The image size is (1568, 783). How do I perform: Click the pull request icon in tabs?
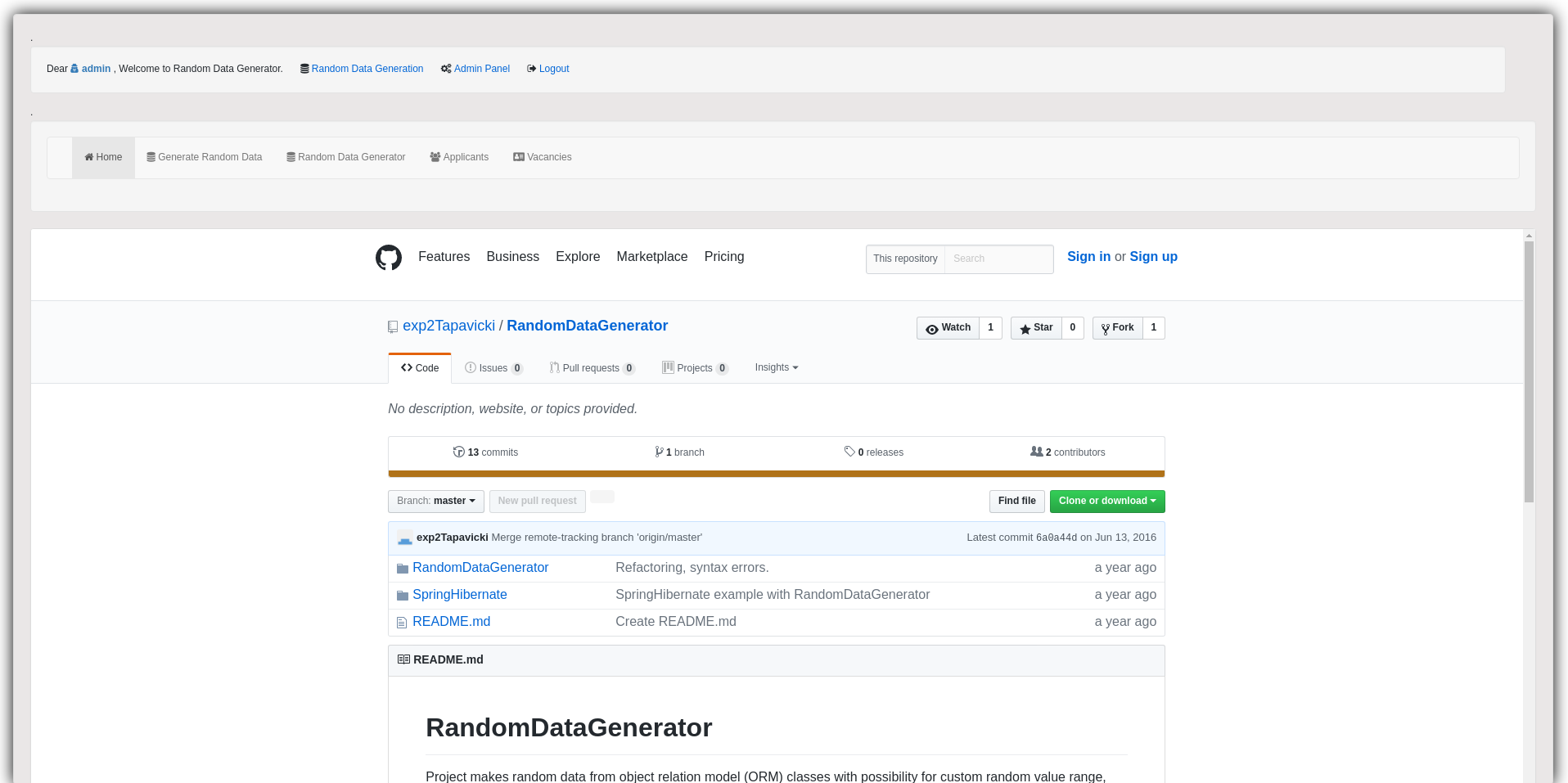point(555,368)
